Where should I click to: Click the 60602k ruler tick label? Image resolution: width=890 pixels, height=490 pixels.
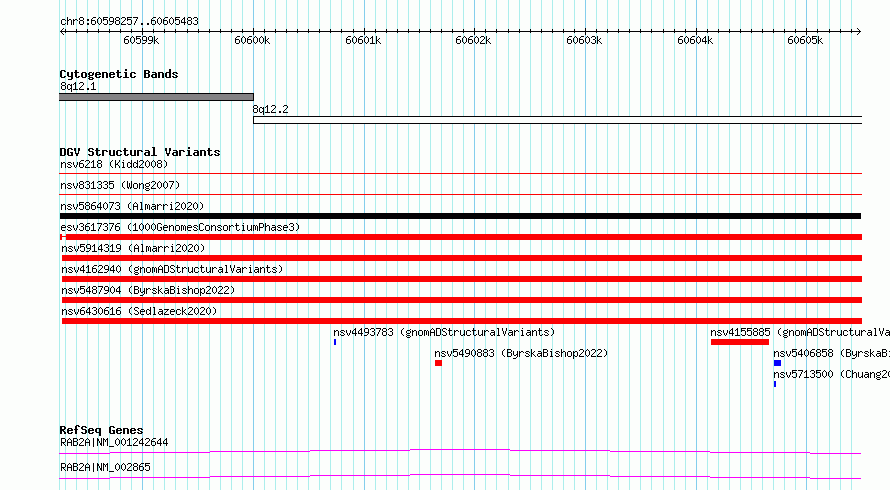(x=473, y=40)
